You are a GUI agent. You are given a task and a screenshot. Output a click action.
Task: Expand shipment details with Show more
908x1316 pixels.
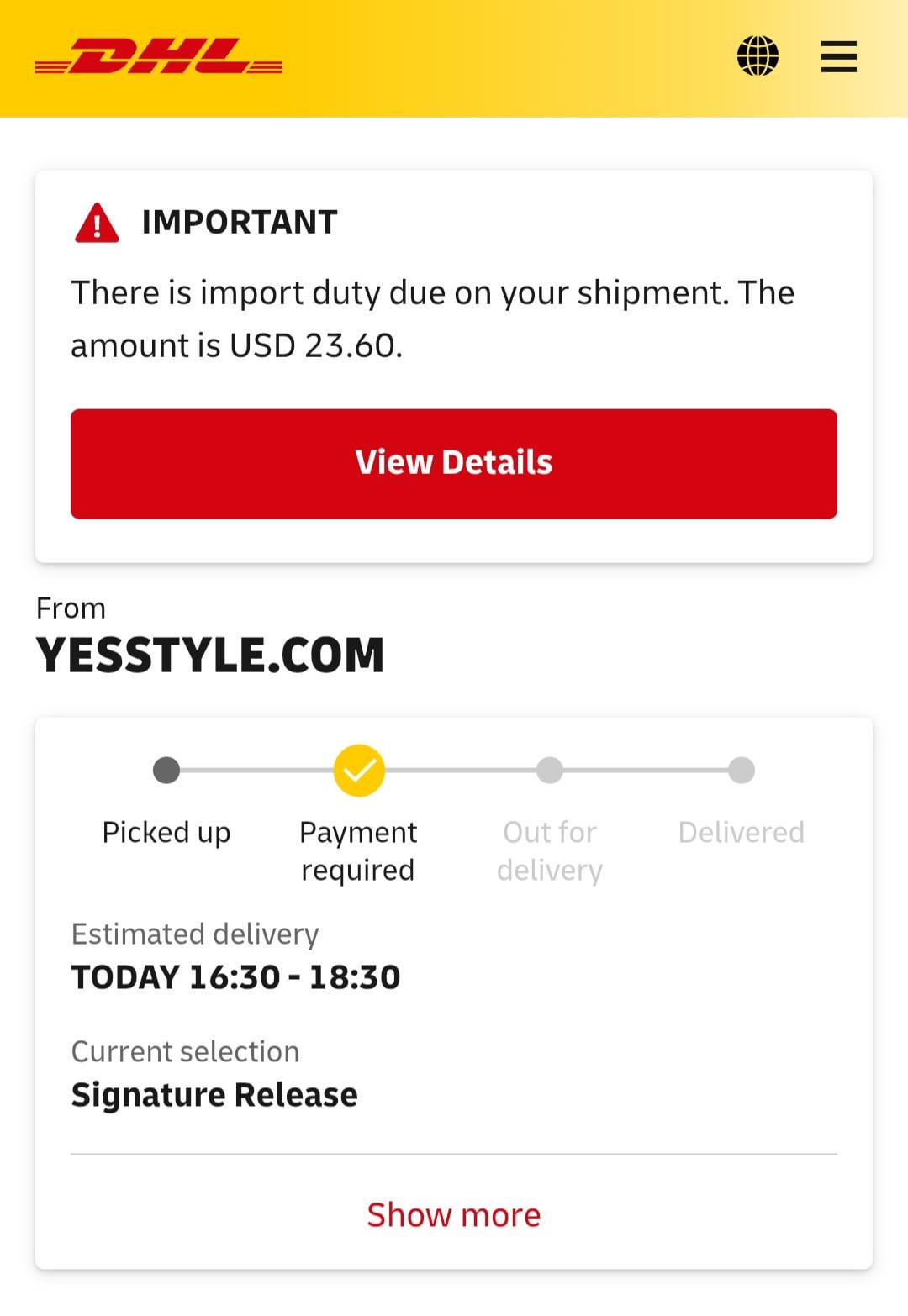click(454, 1214)
